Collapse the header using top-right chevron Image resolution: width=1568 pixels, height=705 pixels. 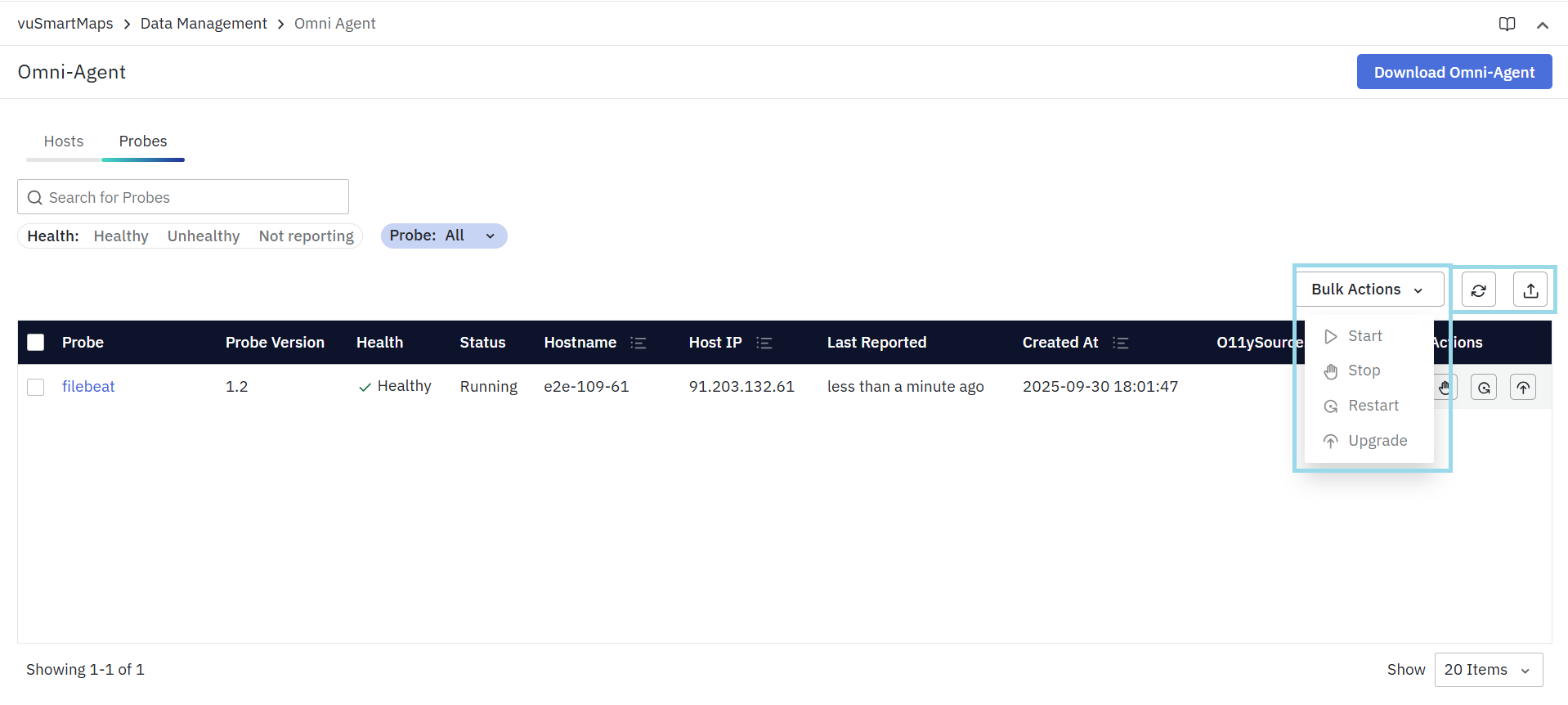1542,25
